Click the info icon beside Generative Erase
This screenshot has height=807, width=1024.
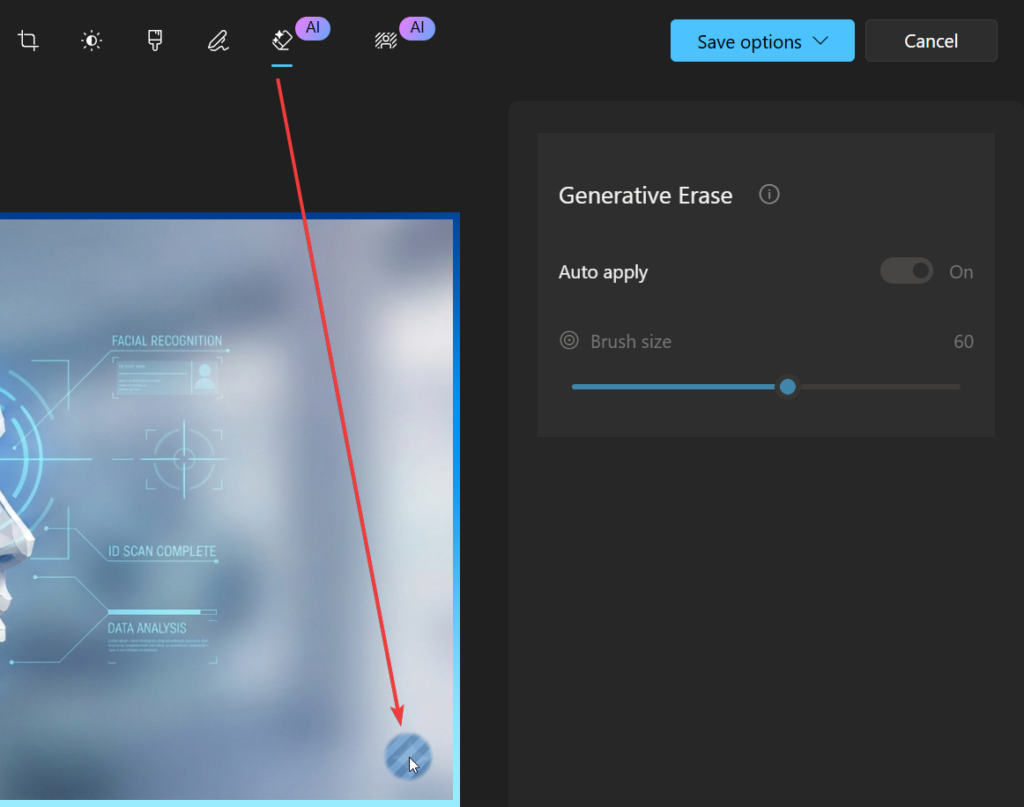769,195
